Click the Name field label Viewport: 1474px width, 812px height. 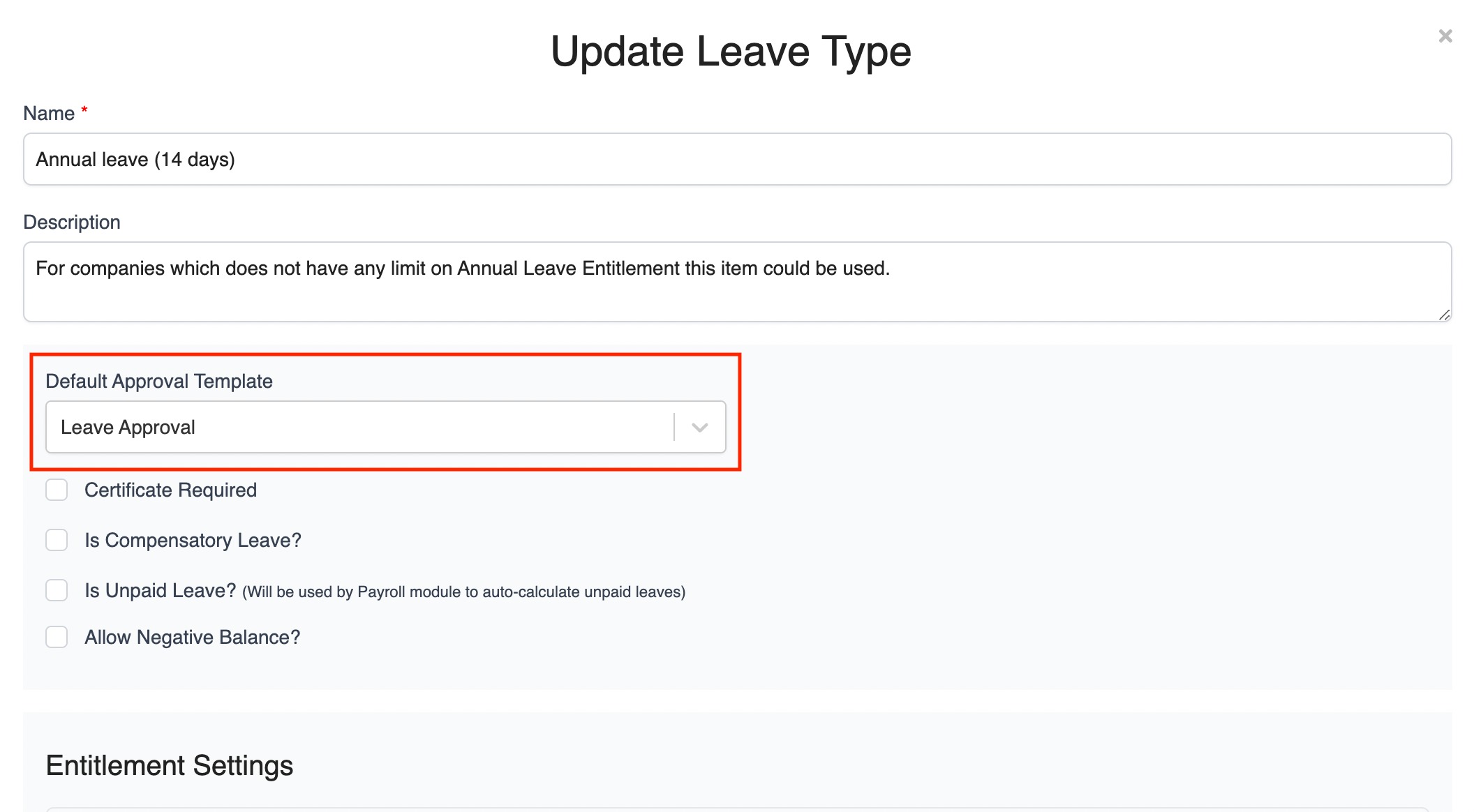[49, 113]
